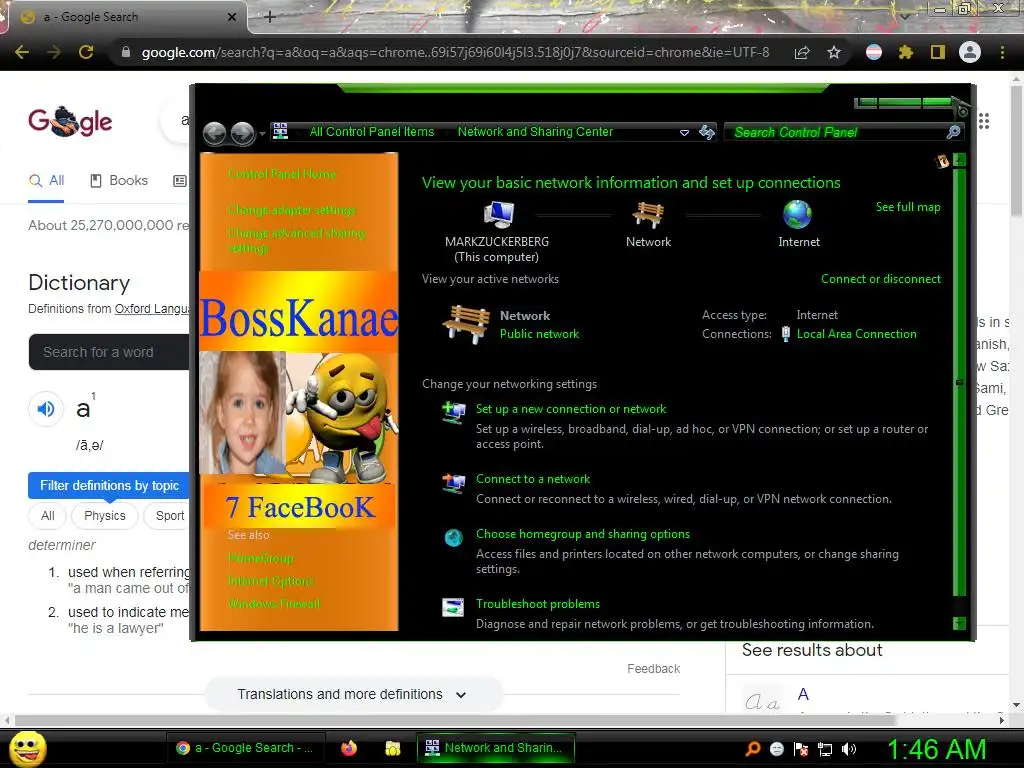The width and height of the screenshot is (1024, 768).
Task: Open Local Area Connection status
Action: tap(856, 334)
